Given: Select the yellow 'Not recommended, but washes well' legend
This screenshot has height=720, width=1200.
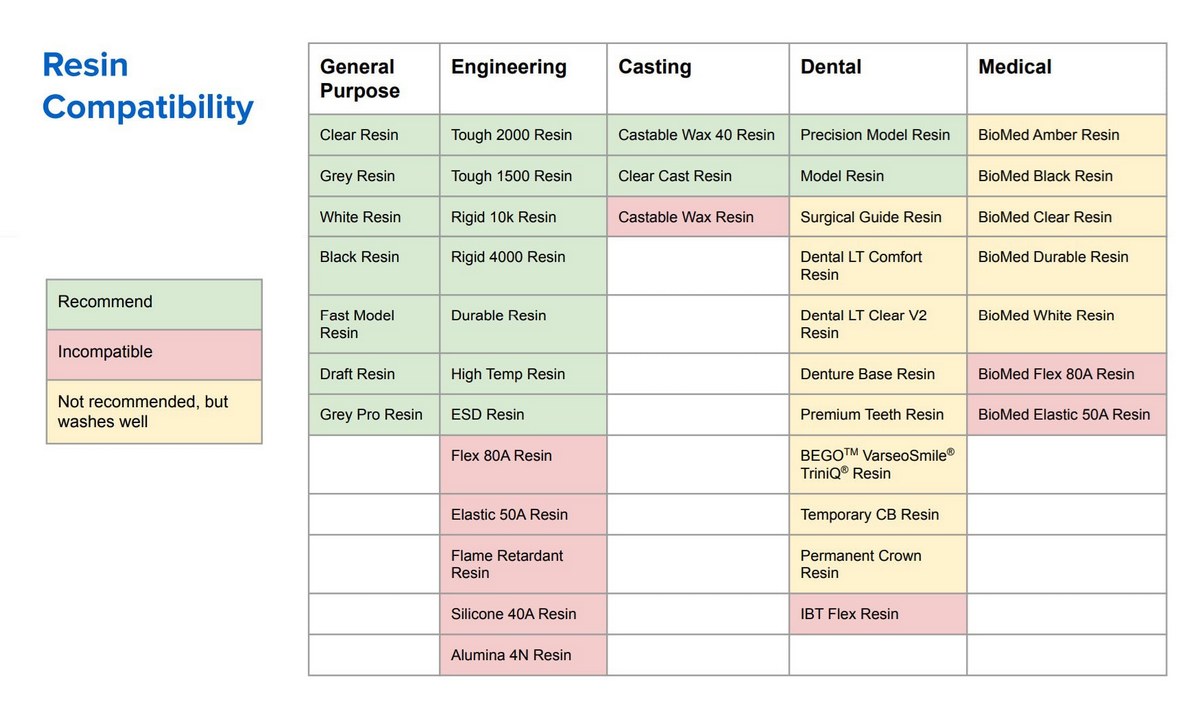Looking at the screenshot, I should (x=154, y=411).
